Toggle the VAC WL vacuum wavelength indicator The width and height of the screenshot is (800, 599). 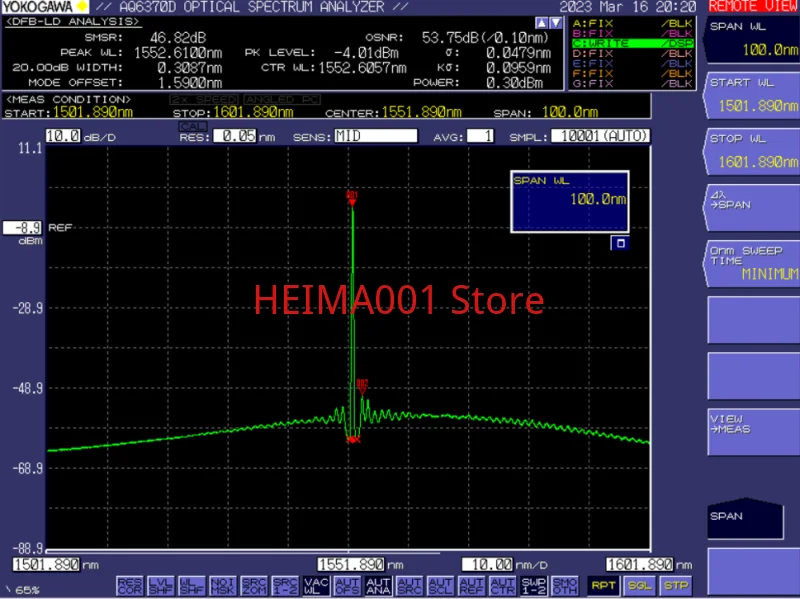pos(316,585)
